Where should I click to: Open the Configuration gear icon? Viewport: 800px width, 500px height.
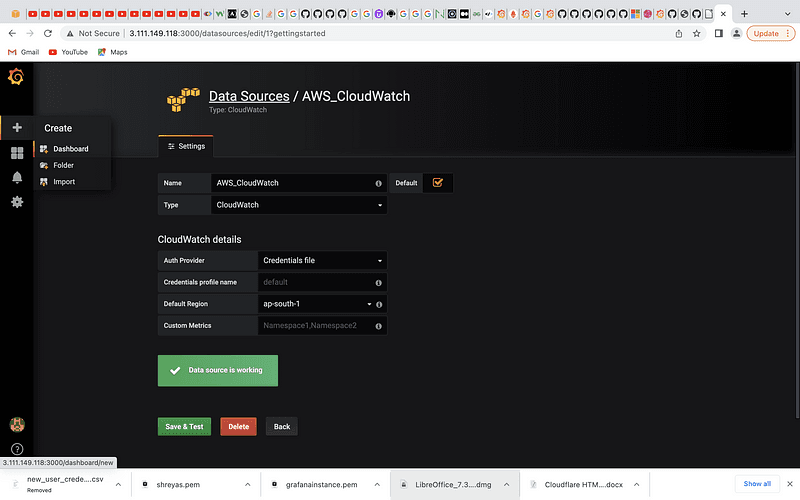tap(17, 202)
